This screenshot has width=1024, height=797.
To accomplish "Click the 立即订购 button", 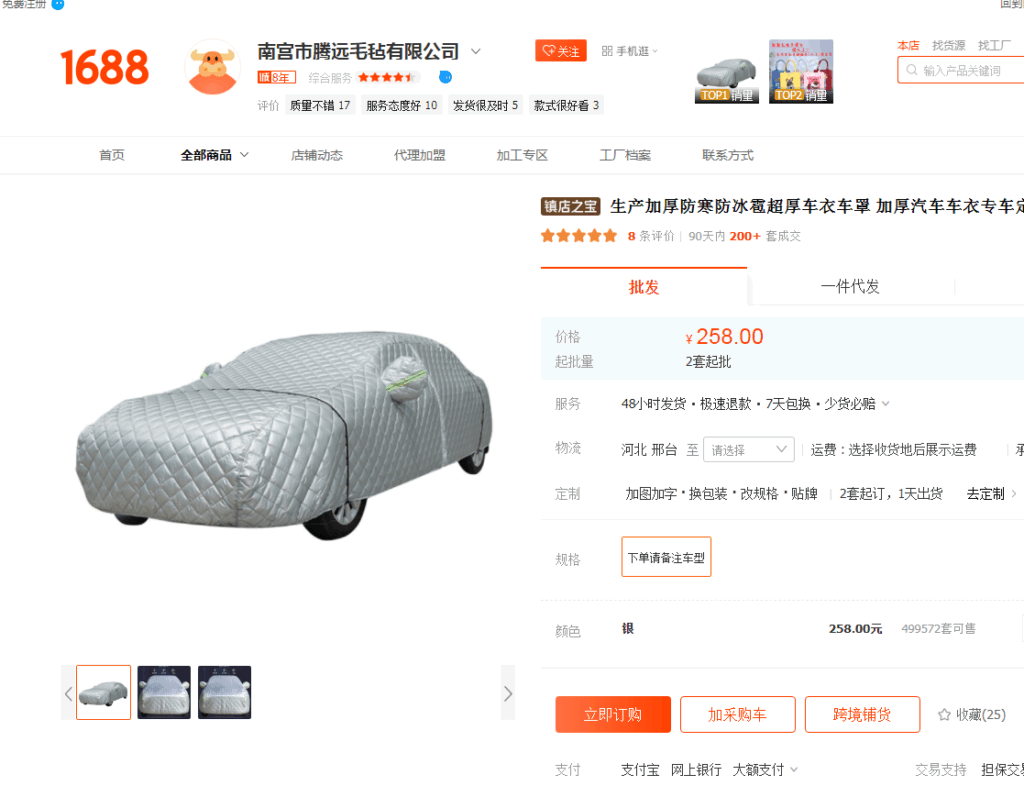I will [613, 715].
